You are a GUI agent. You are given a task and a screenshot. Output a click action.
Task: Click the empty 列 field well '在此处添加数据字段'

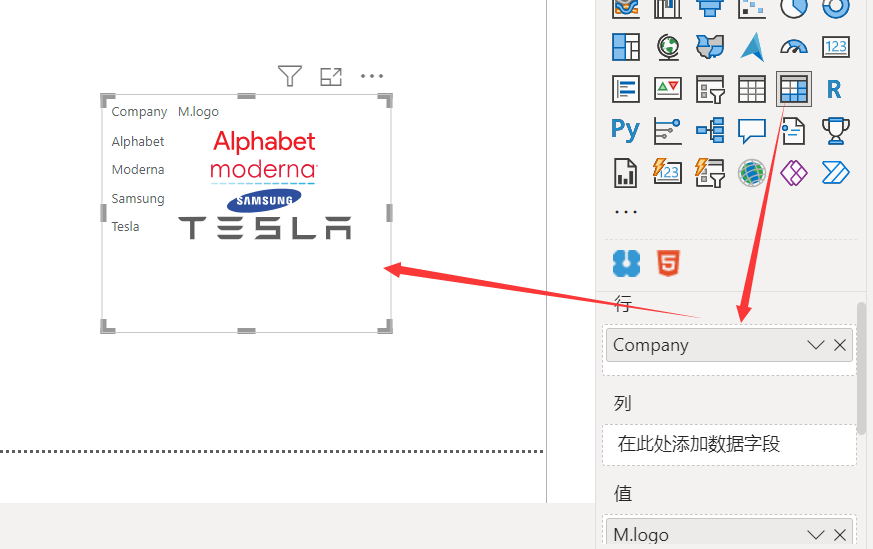tap(729, 444)
